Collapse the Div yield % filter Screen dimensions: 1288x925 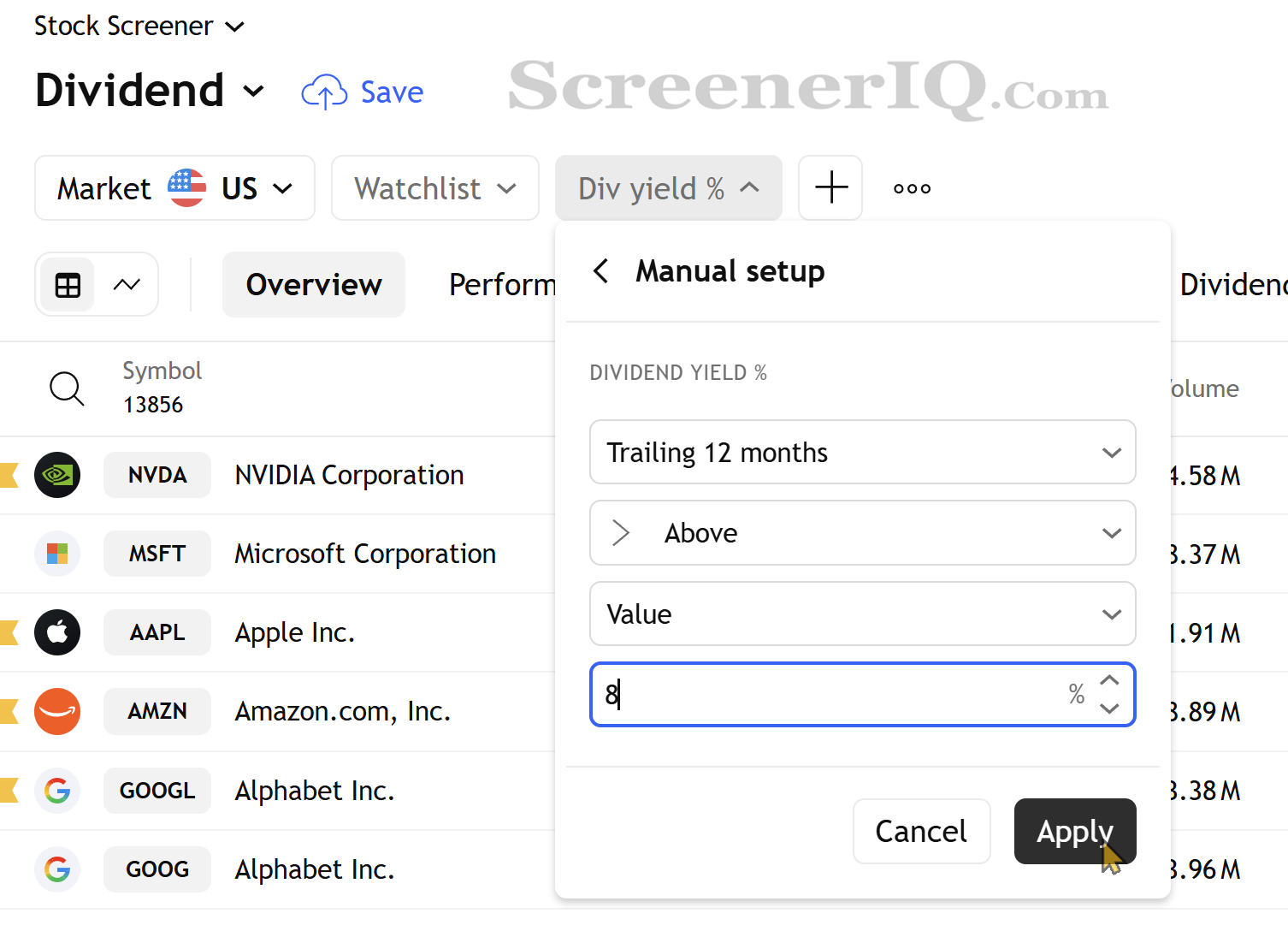point(669,188)
